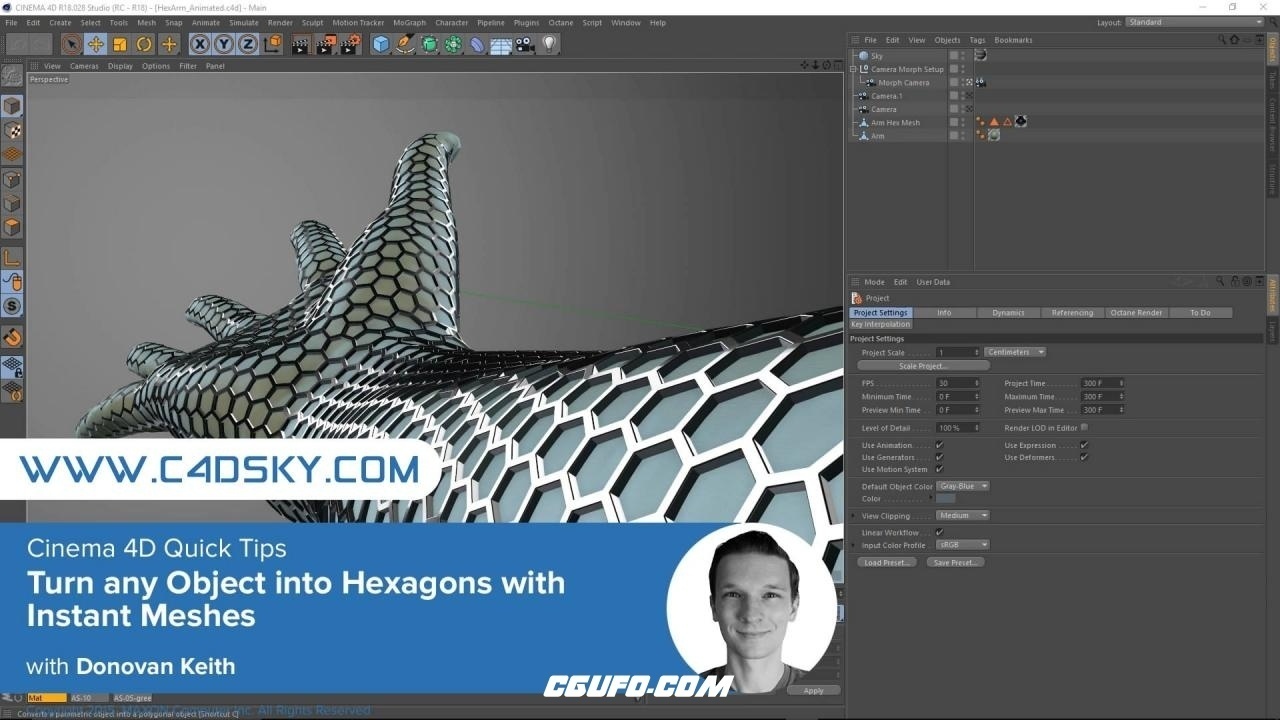Expand Input Color Profile disclosure triangle
1280x720 pixels.
tap(853, 545)
